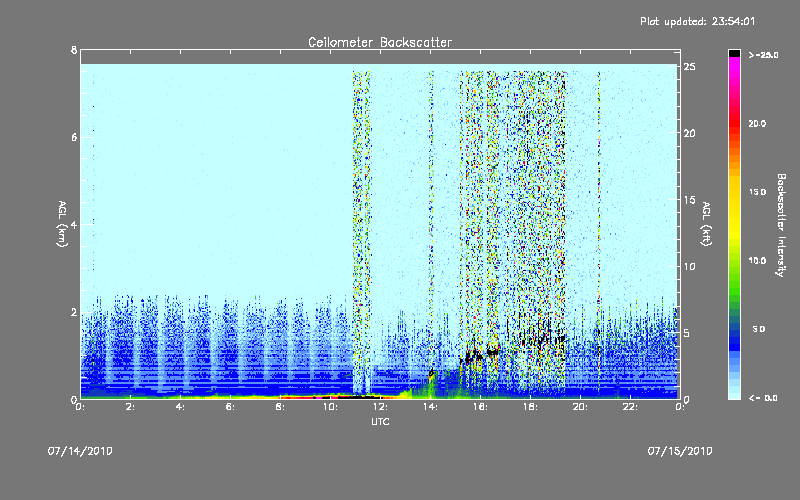Click the "5" tick on the kft axis
This screenshot has height=500, width=800.
tap(687, 333)
